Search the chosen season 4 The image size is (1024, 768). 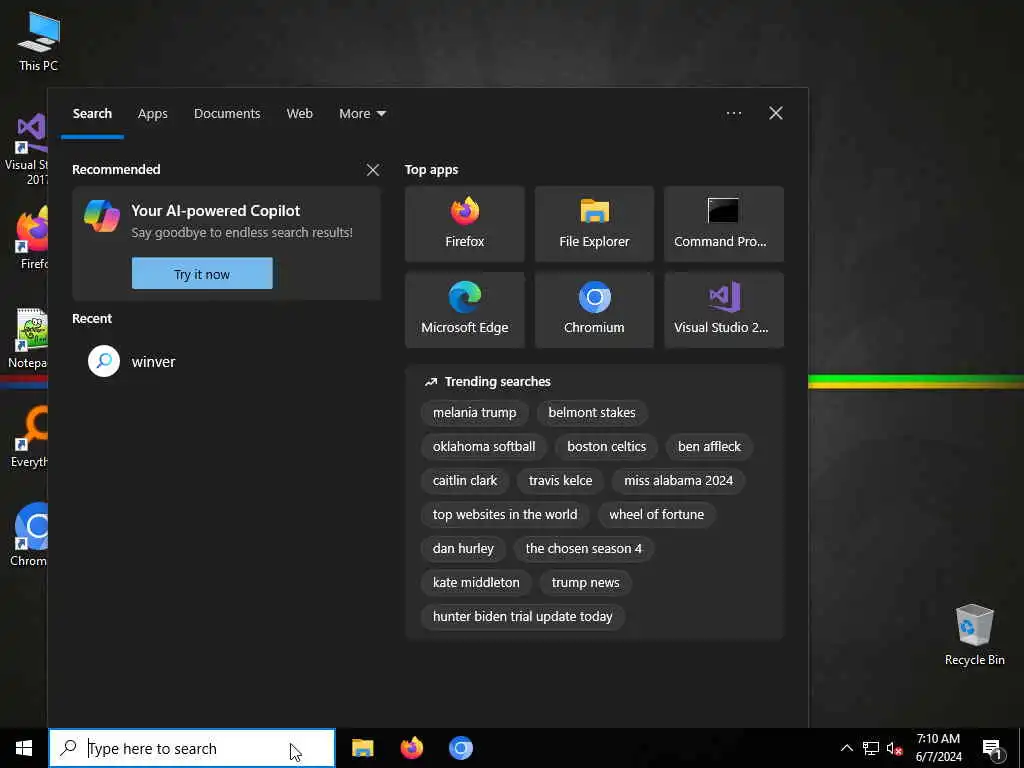[x=584, y=549]
